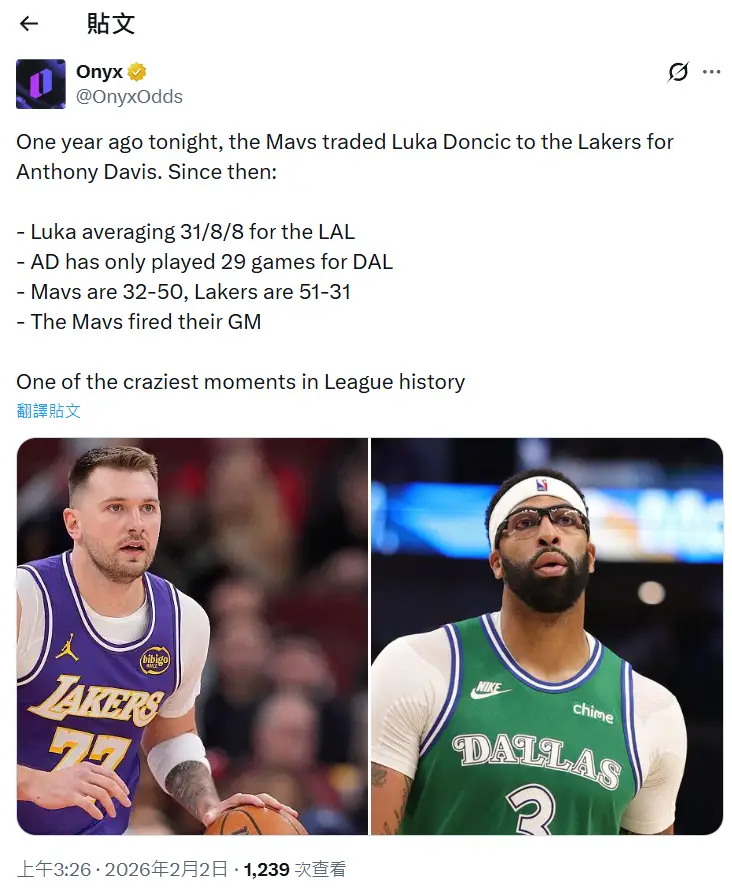Click the gold verified badge

pyautogui.click(x=137, y=72)
